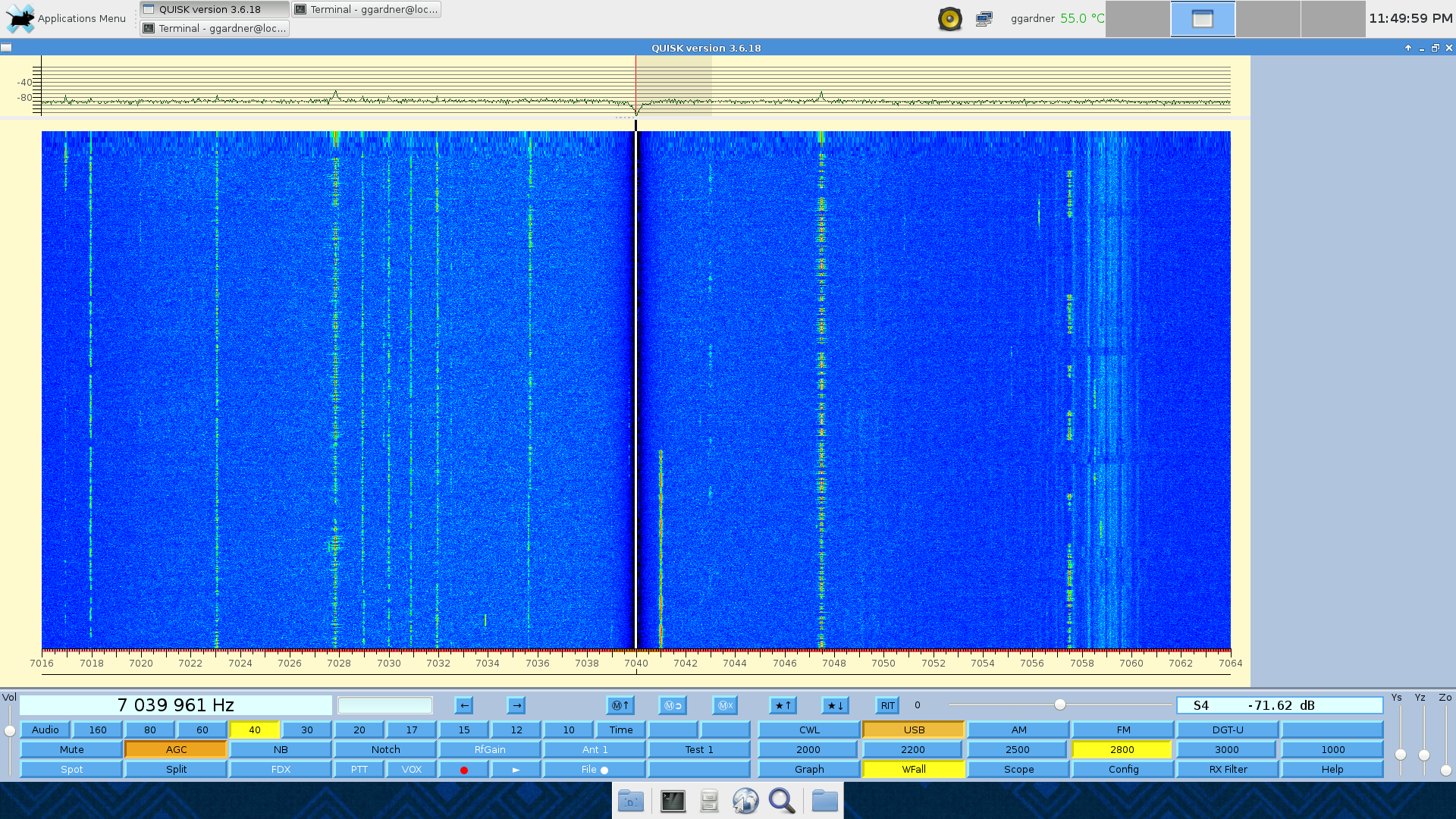1456x819 pixels.
Task: Open the Scope screen
Action: point(1018,770)
